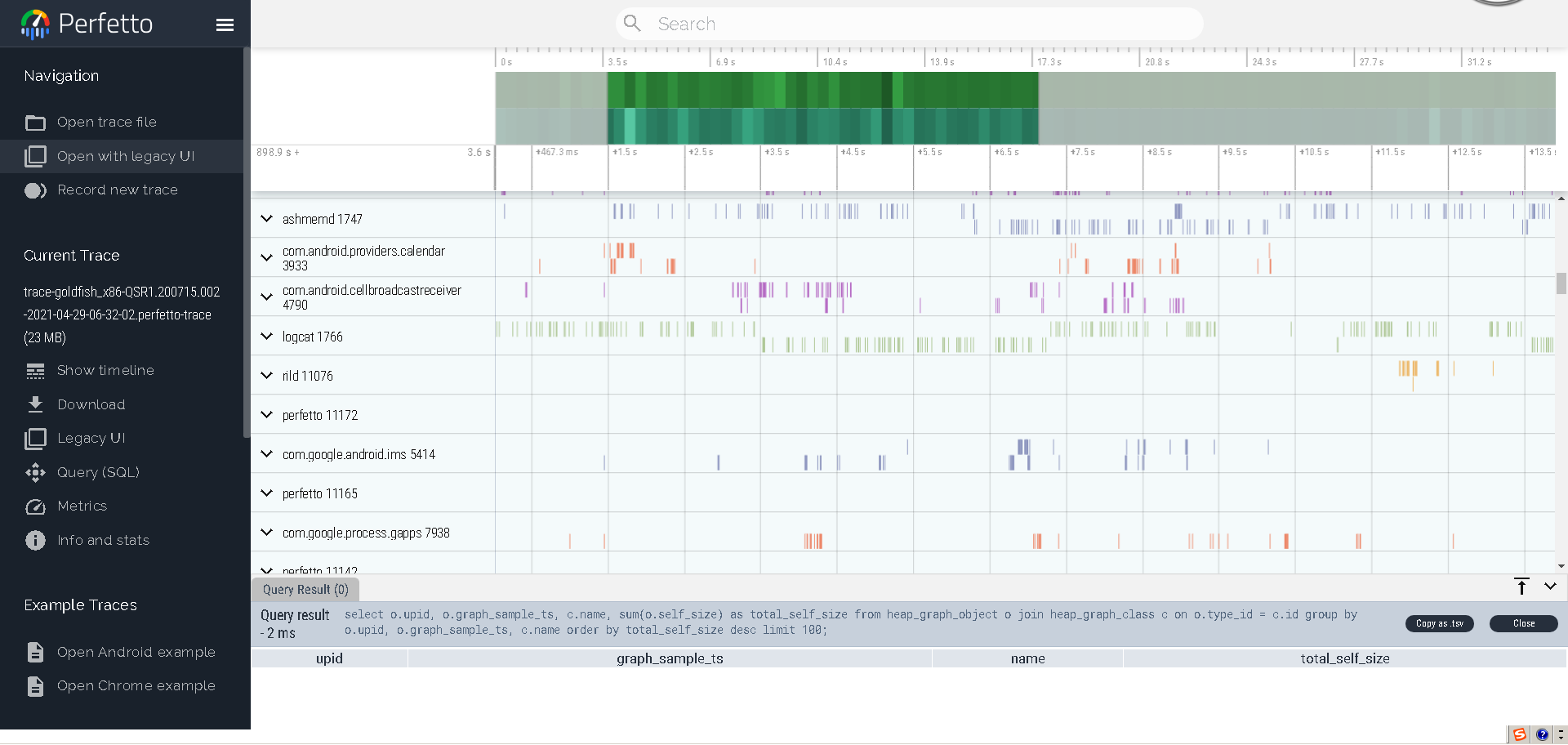Viewport: 1568px width, 745px height.
Task: Click the graph_sample_ts column header
Action: tap(670, 658)
